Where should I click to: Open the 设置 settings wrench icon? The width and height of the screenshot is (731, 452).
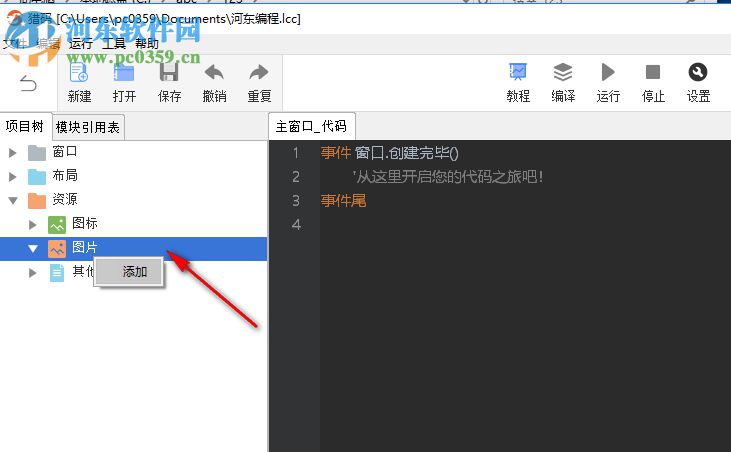pos(697,72)
